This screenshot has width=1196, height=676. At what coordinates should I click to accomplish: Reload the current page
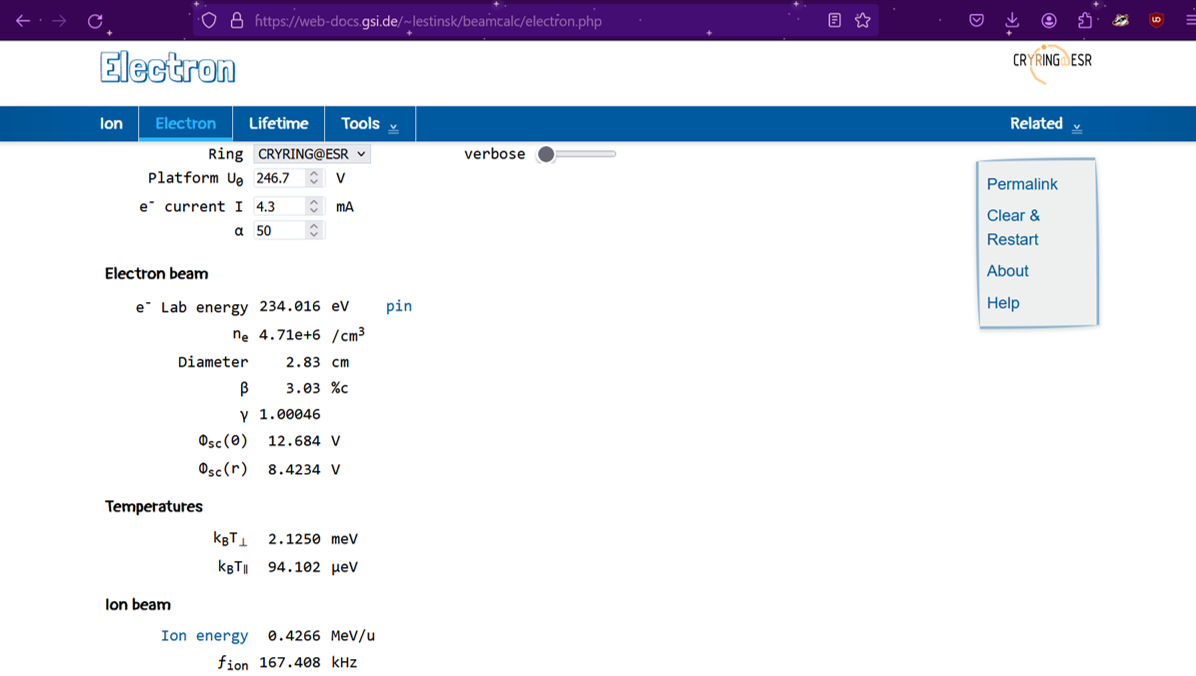pyautogui.click(x=95, y=21)
